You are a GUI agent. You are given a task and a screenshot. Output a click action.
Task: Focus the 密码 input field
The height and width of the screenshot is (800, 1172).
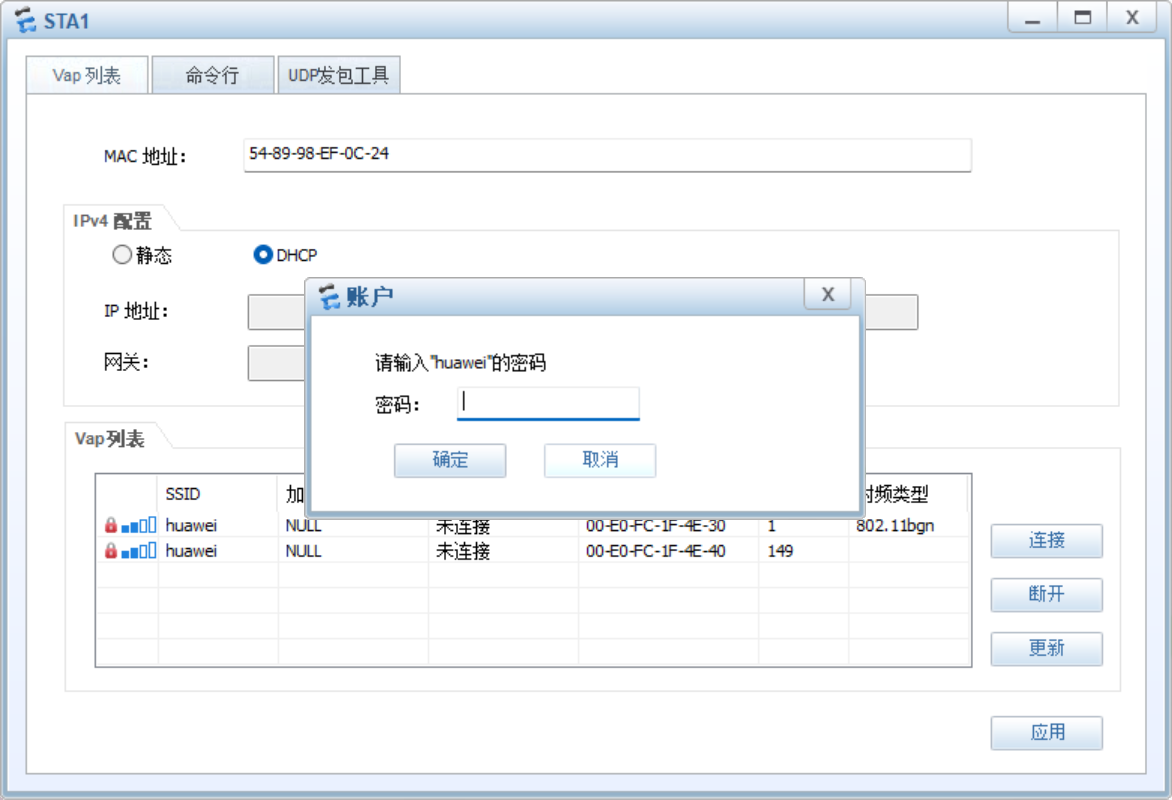click(x=548, y=404)
